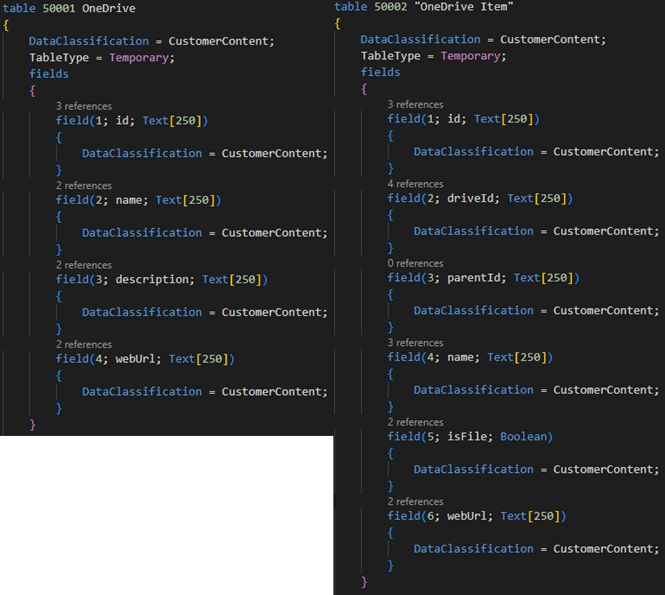Open '3 references' above id field in OneDrive table
This screenshot has width=665, height=595.
84,106
